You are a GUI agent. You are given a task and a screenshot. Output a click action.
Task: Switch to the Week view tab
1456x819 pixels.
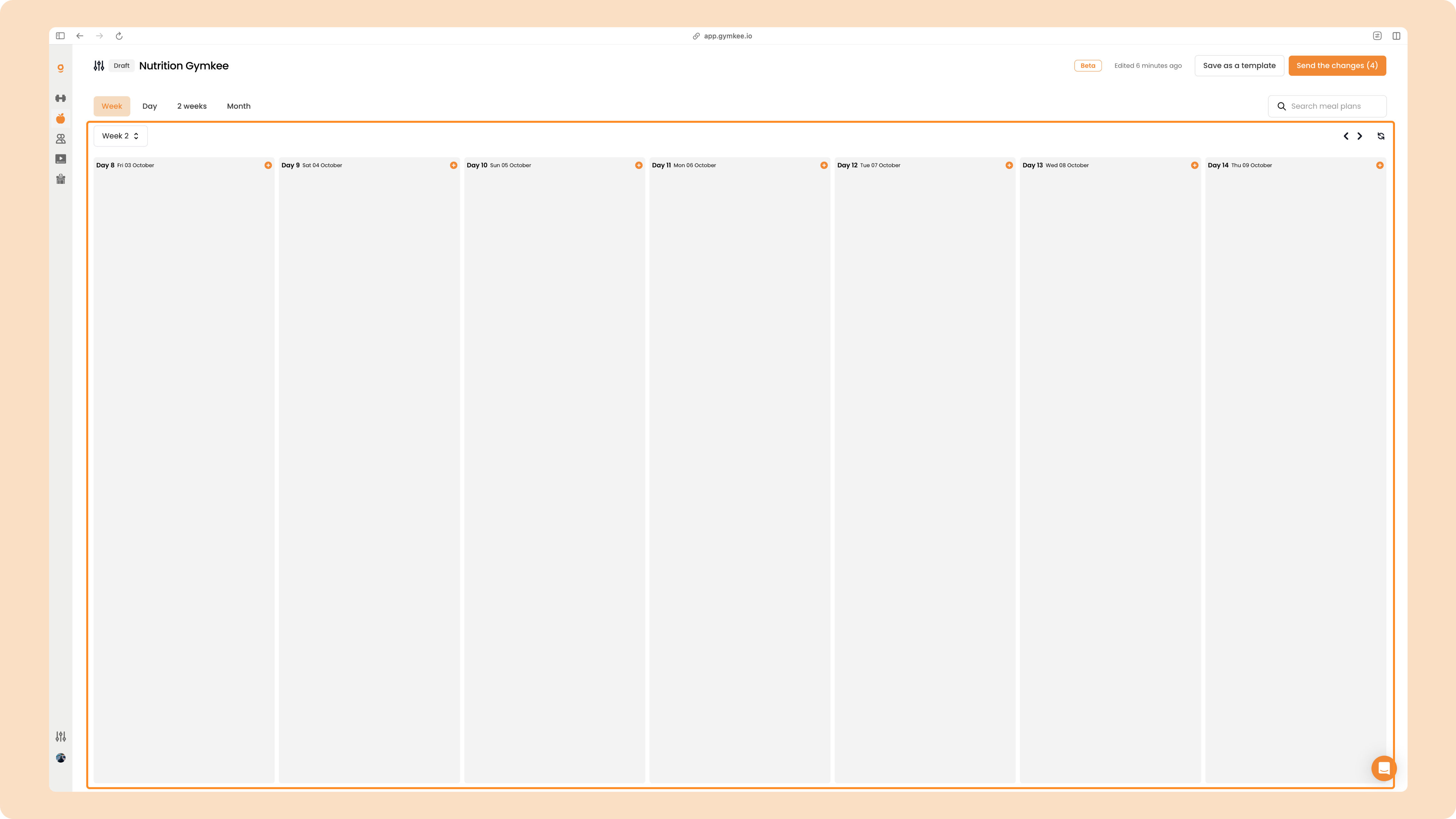[x=112, y=106]
